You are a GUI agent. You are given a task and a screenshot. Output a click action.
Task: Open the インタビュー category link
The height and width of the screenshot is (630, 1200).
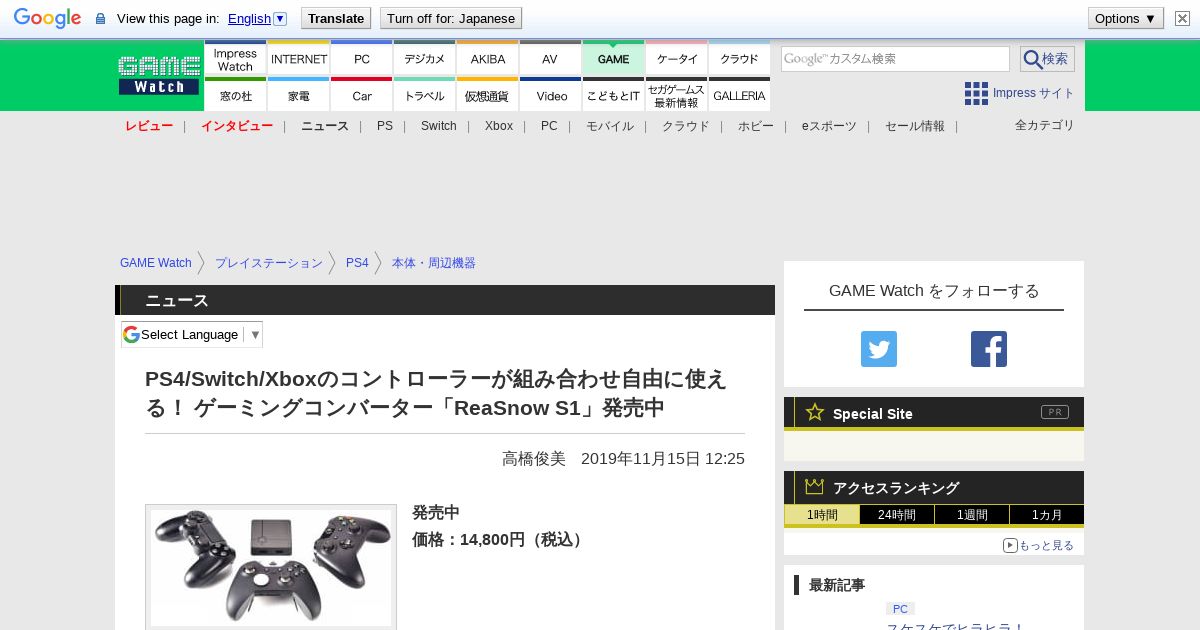237,126
